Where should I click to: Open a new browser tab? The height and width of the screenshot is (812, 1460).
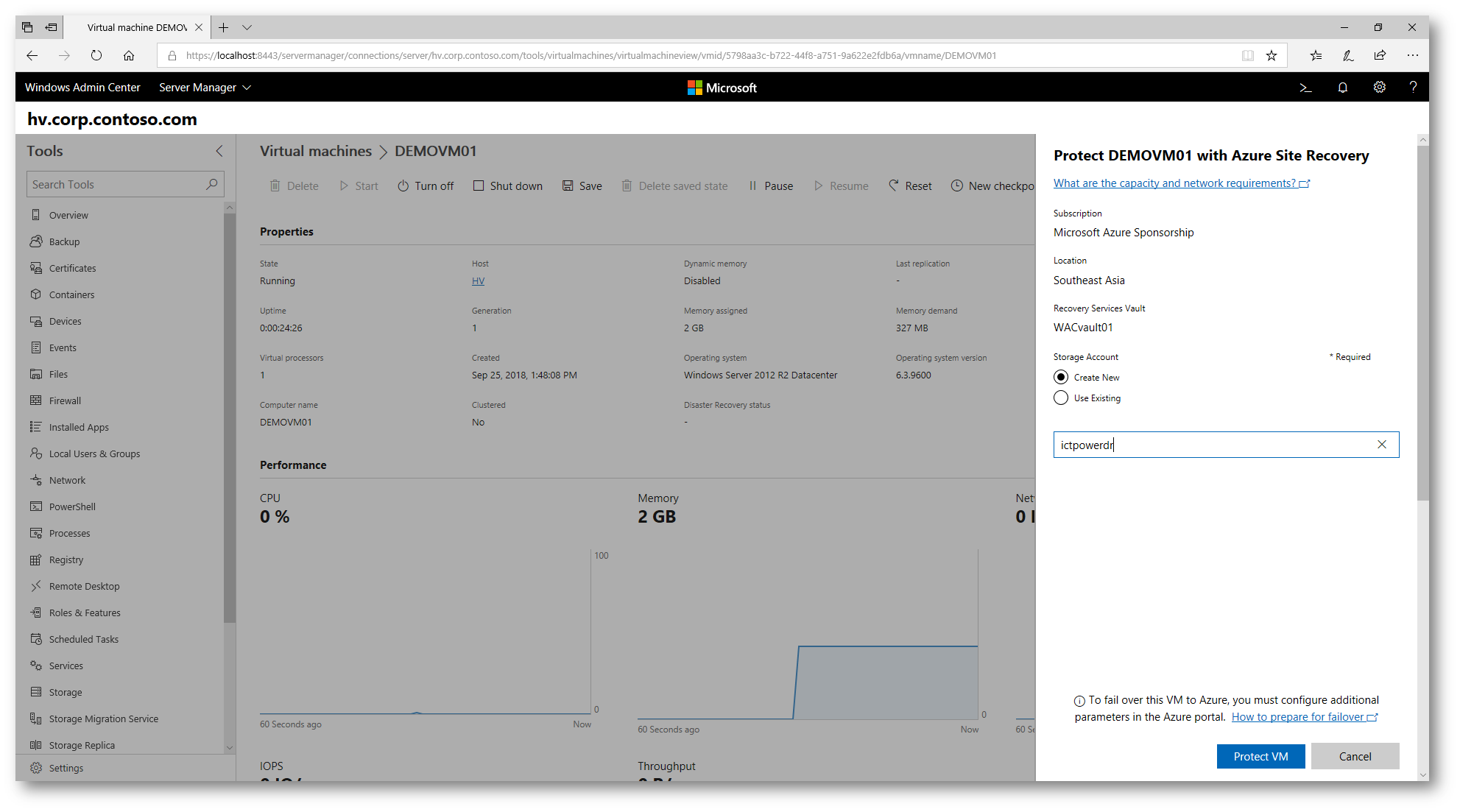pyautogui.click(x=224, y=27)
